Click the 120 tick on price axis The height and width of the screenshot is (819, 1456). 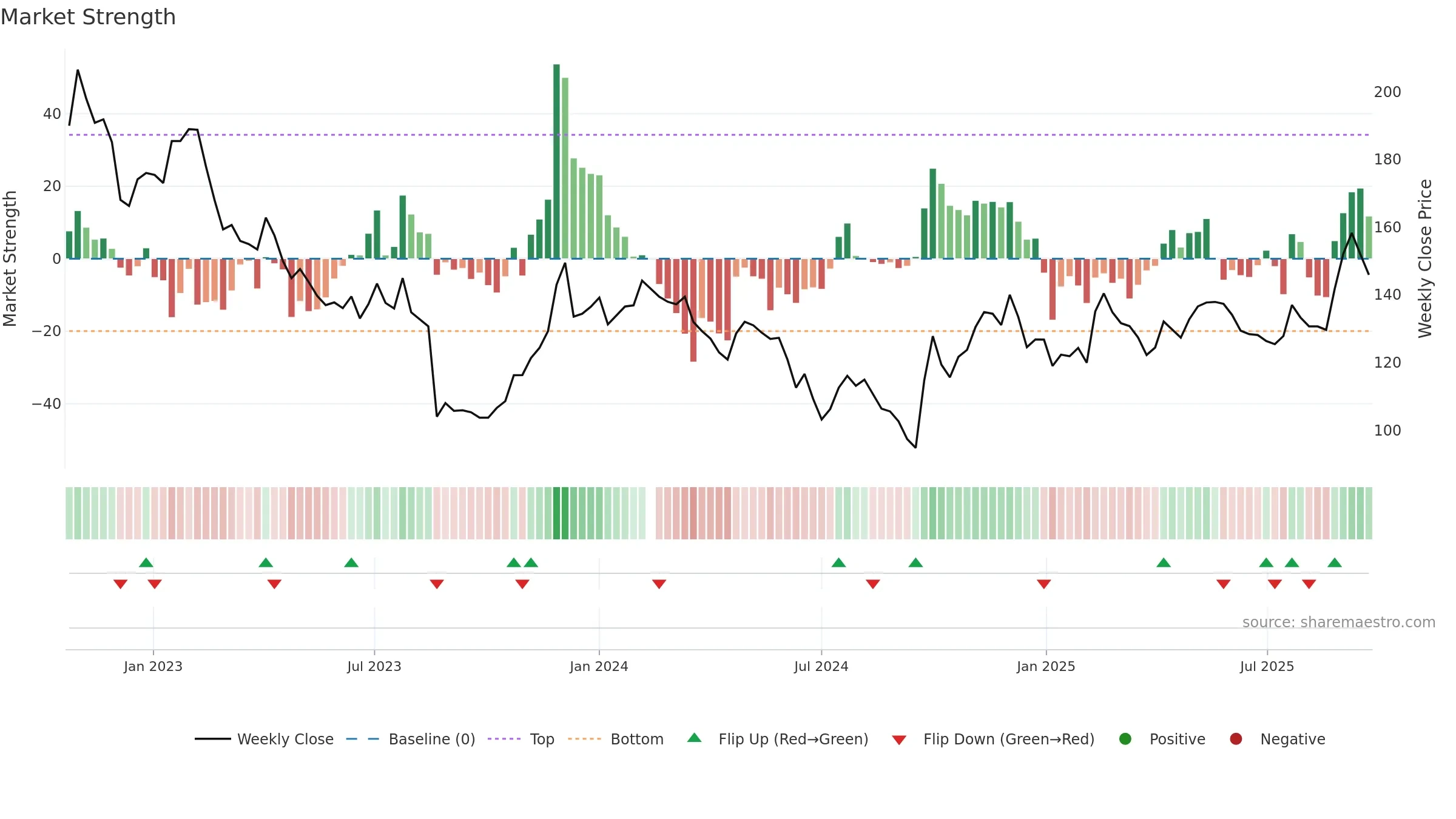point(1387,363)
